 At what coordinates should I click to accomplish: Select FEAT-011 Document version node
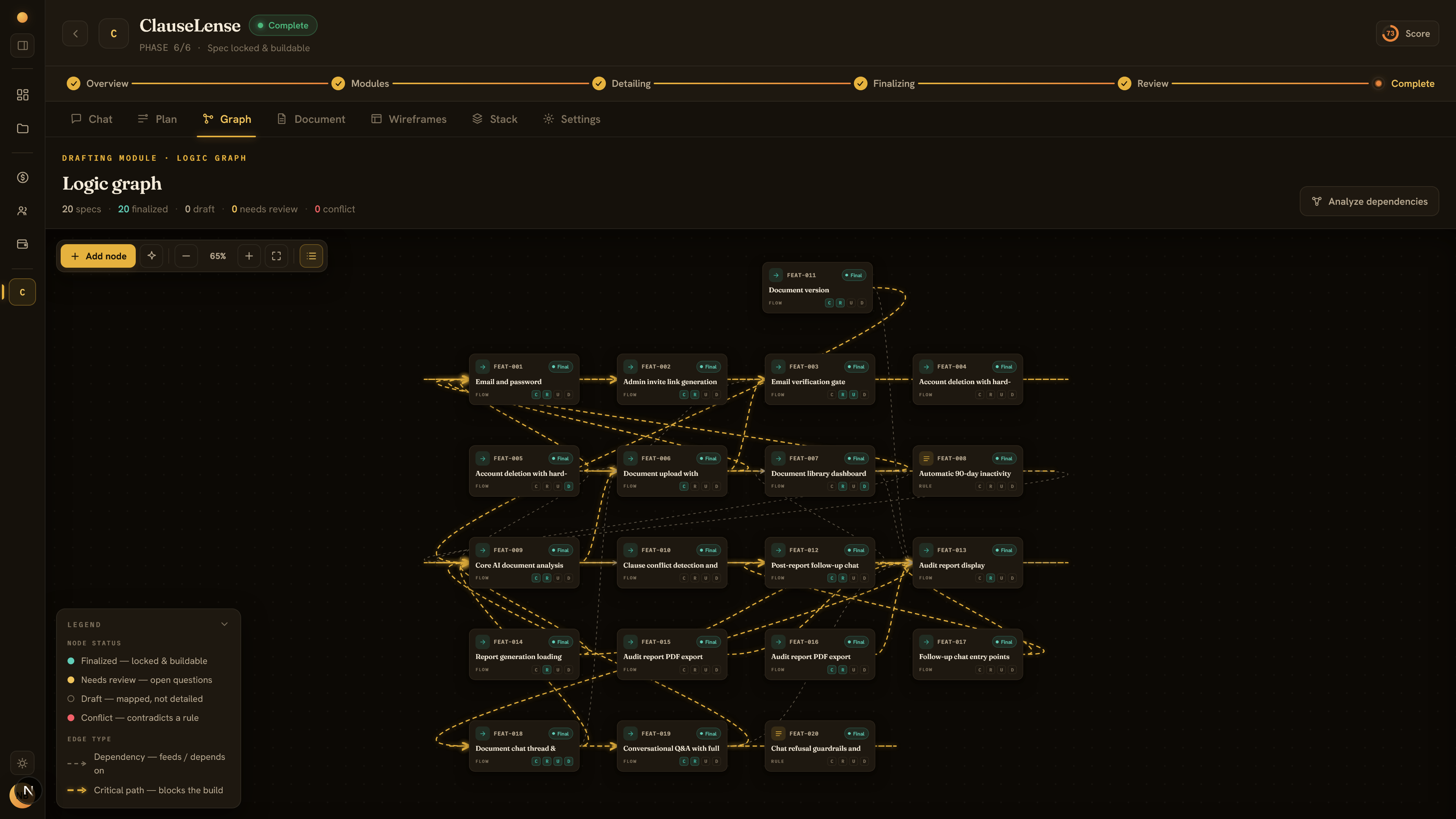(817, 288)
